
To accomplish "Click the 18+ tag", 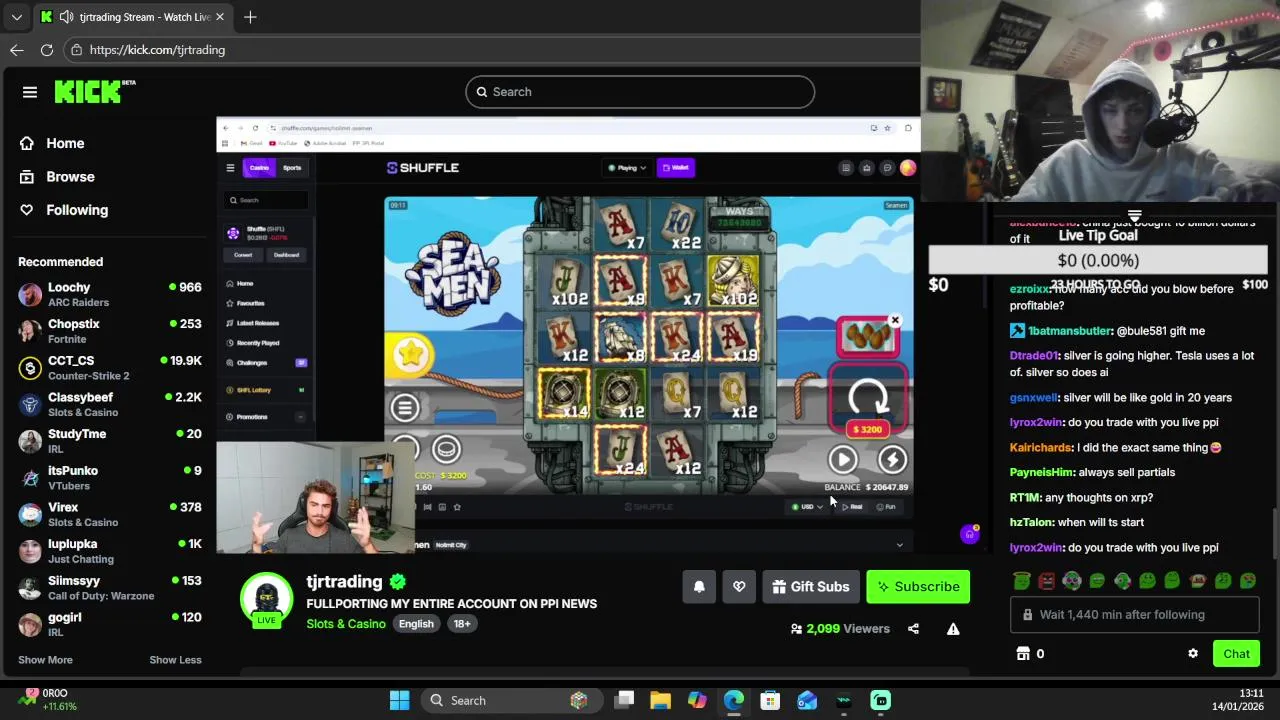I will coord(461,624).
